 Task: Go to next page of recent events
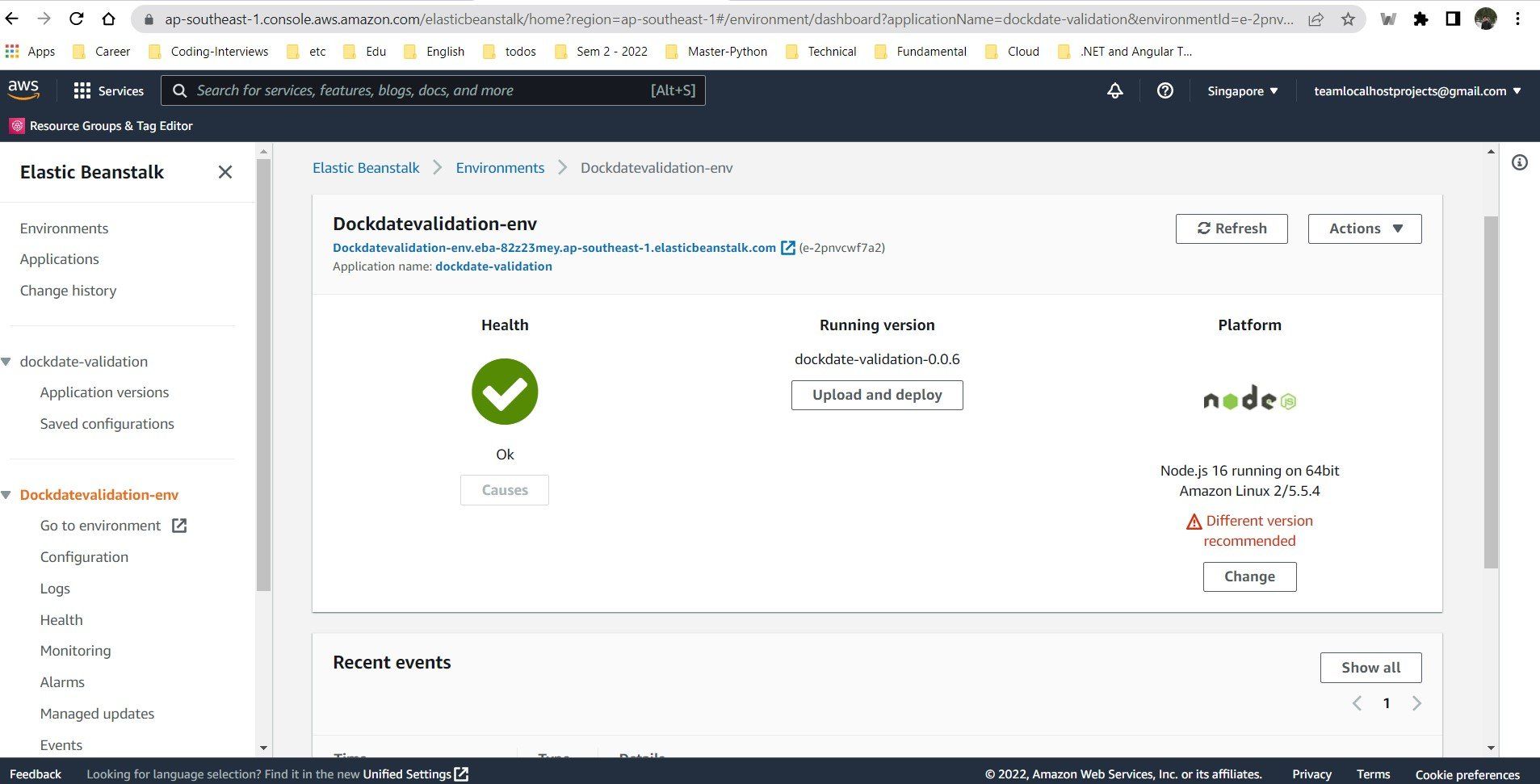pos(1416,703)
